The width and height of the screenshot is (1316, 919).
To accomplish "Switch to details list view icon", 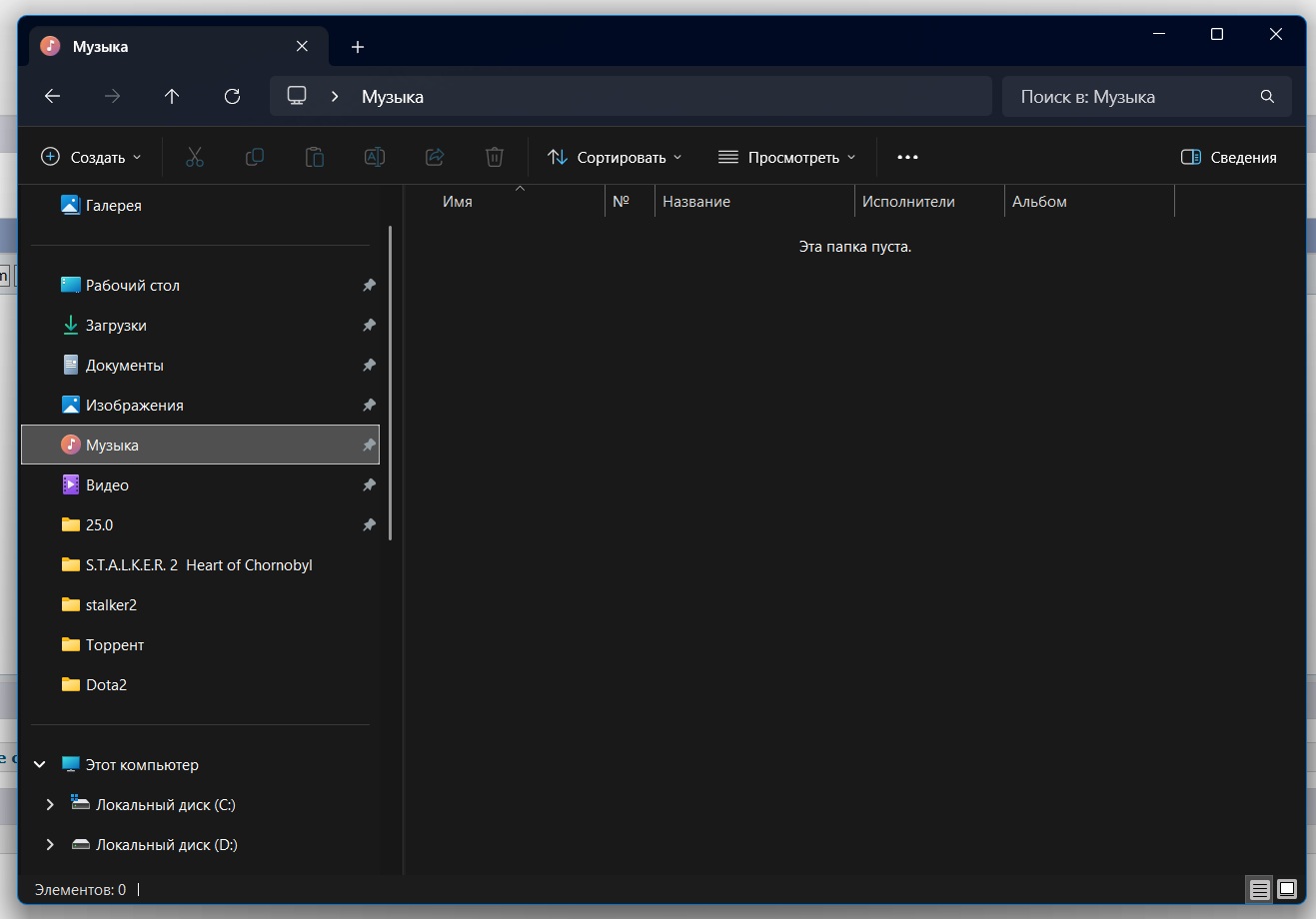I will point(1260,889).
